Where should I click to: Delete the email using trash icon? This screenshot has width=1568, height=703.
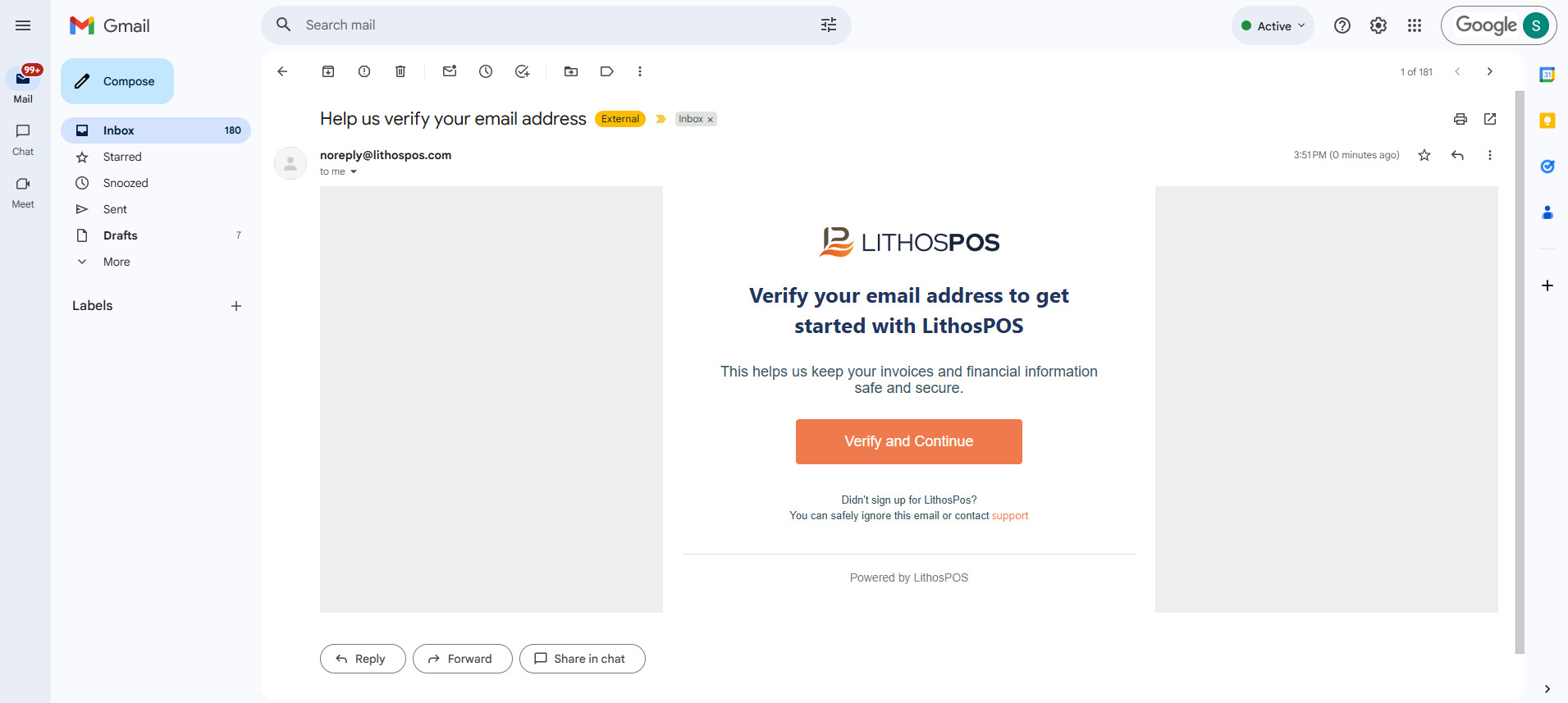(400, 71)
